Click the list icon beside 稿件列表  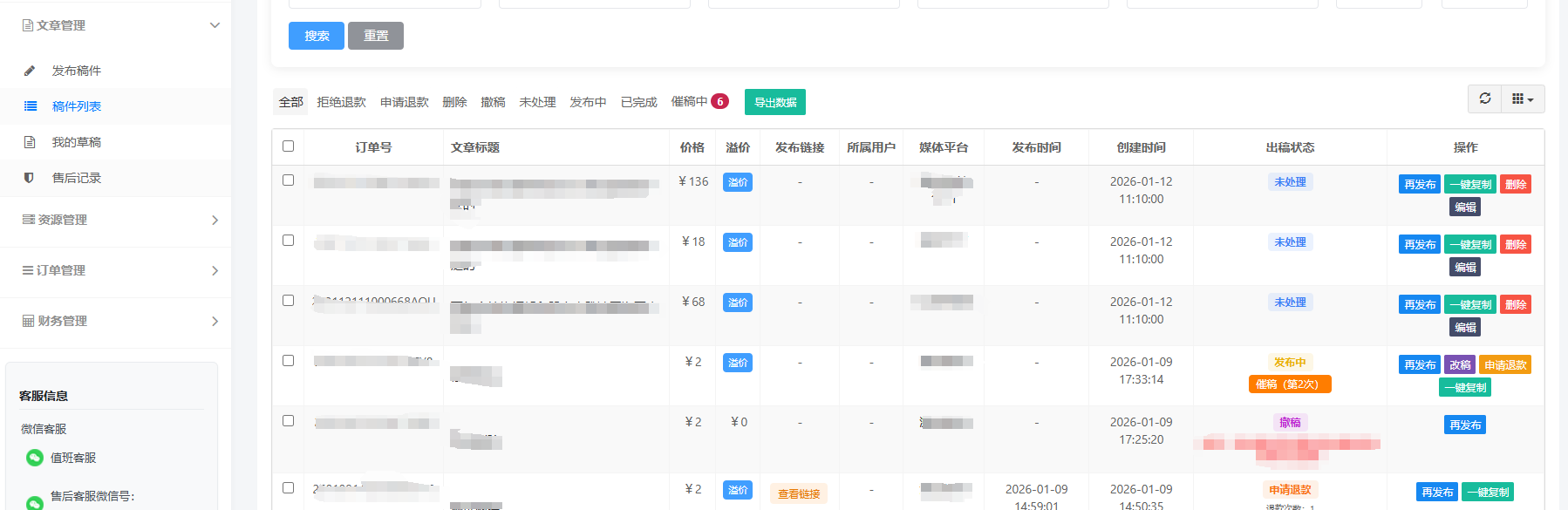31,106
